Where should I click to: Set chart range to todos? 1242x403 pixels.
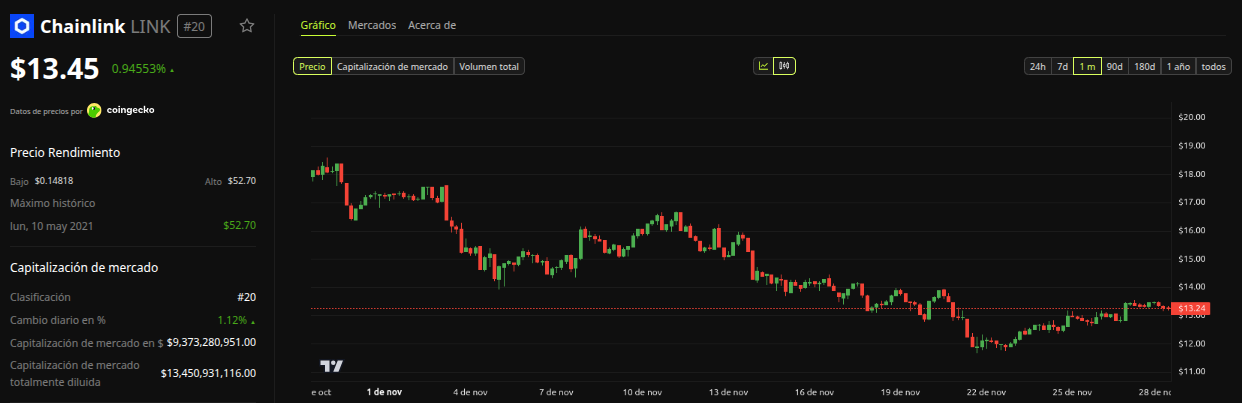coord(1213,67)
